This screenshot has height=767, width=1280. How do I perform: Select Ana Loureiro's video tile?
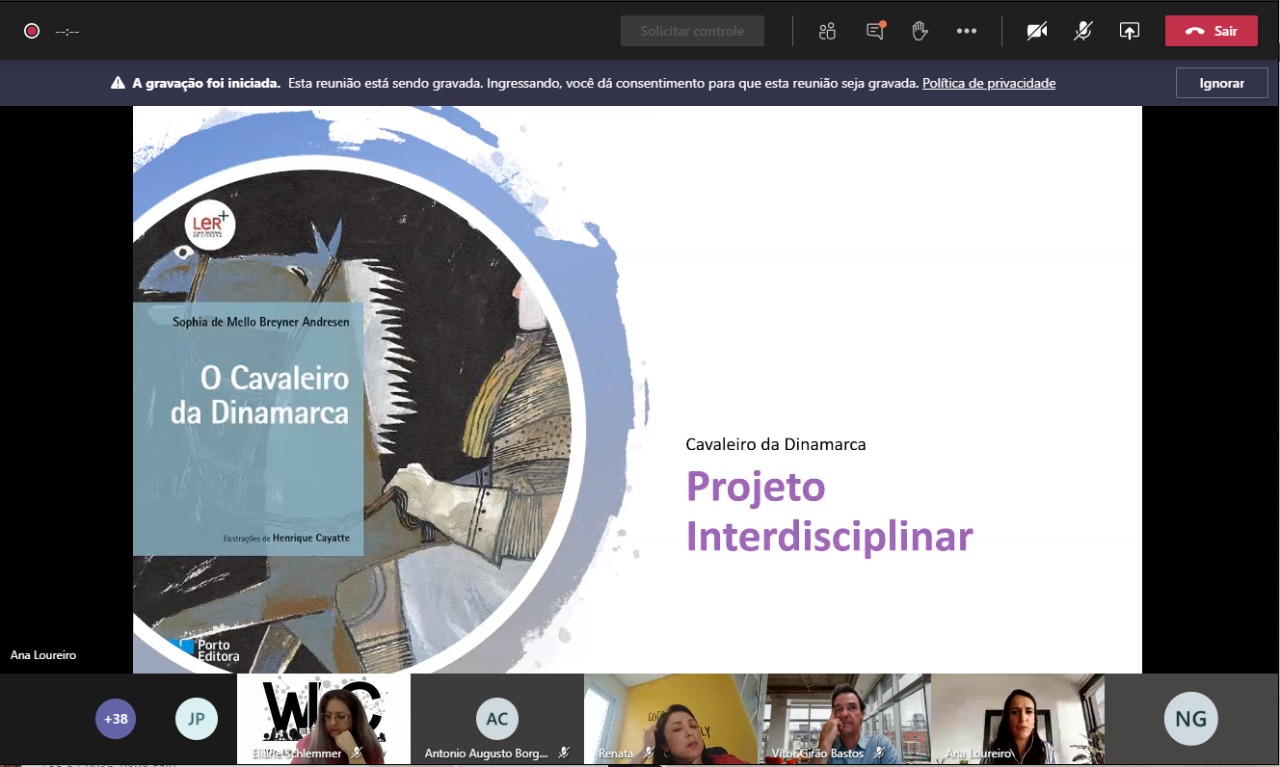point(1017,719)
